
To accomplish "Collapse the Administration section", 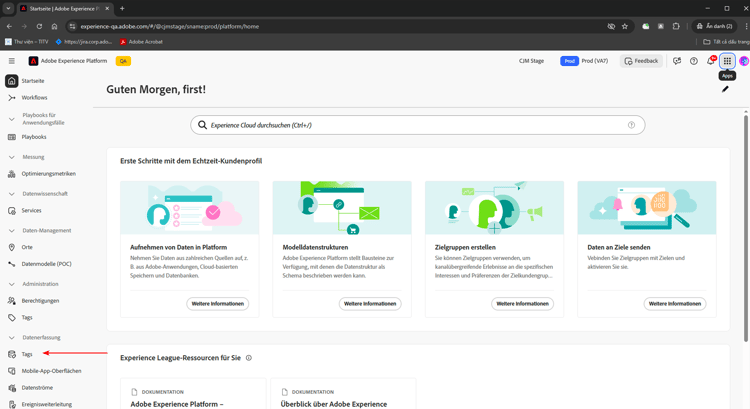I will click(x=11, y=284).
